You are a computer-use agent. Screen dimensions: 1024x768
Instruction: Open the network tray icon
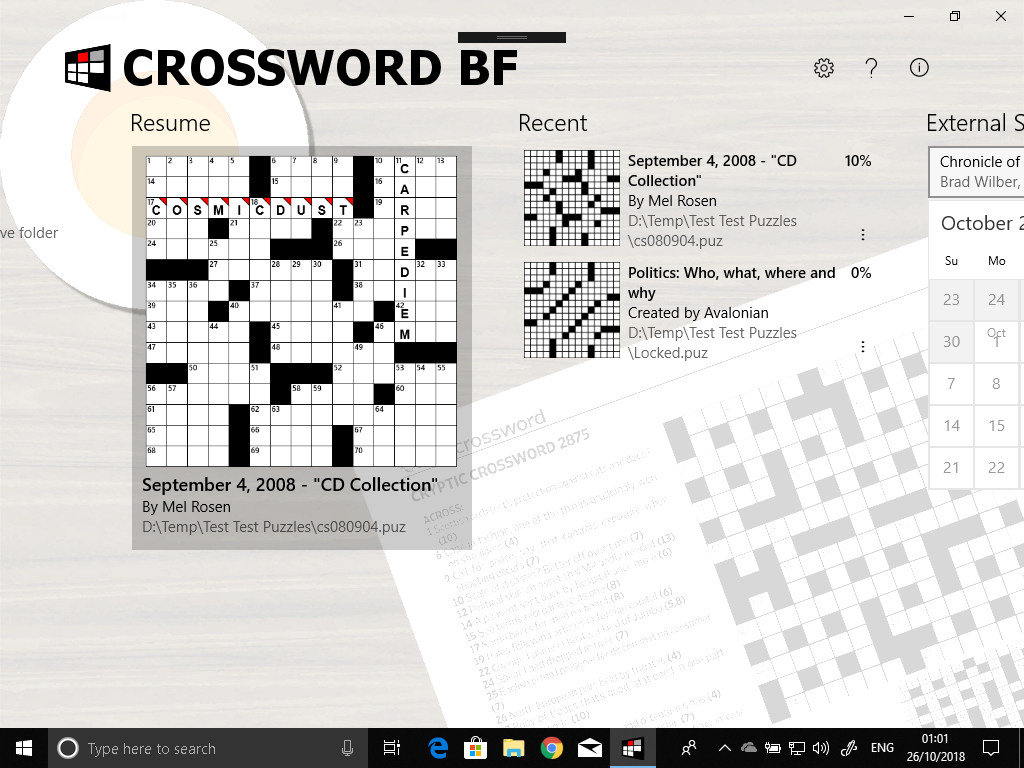796,748
